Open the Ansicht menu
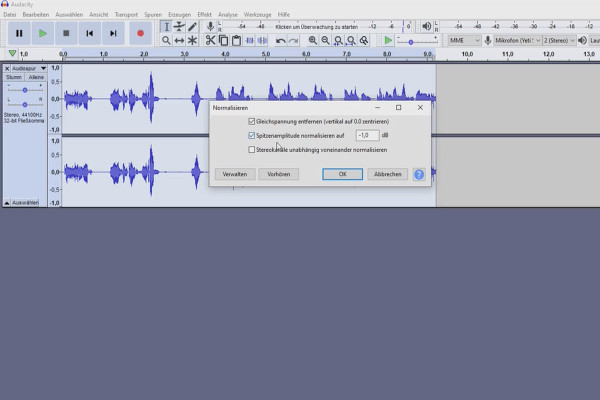Screen dimensions: 600x400 [99, 15]
